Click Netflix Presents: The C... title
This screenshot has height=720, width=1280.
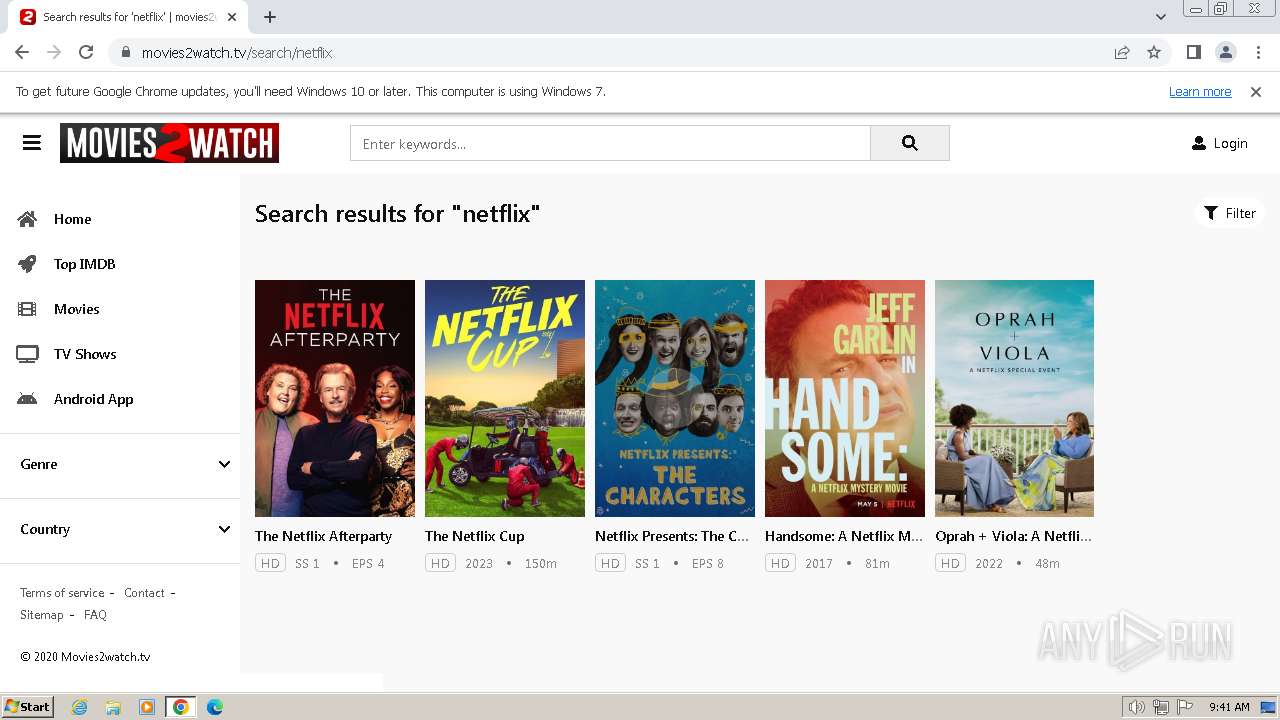pos(672,536)
